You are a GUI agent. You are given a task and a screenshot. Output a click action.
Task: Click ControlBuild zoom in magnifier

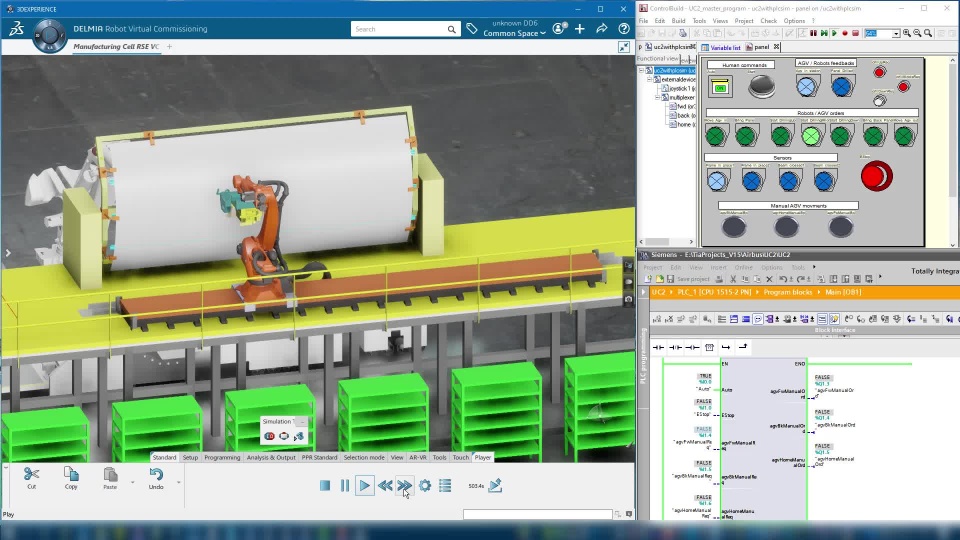point(907,33)
